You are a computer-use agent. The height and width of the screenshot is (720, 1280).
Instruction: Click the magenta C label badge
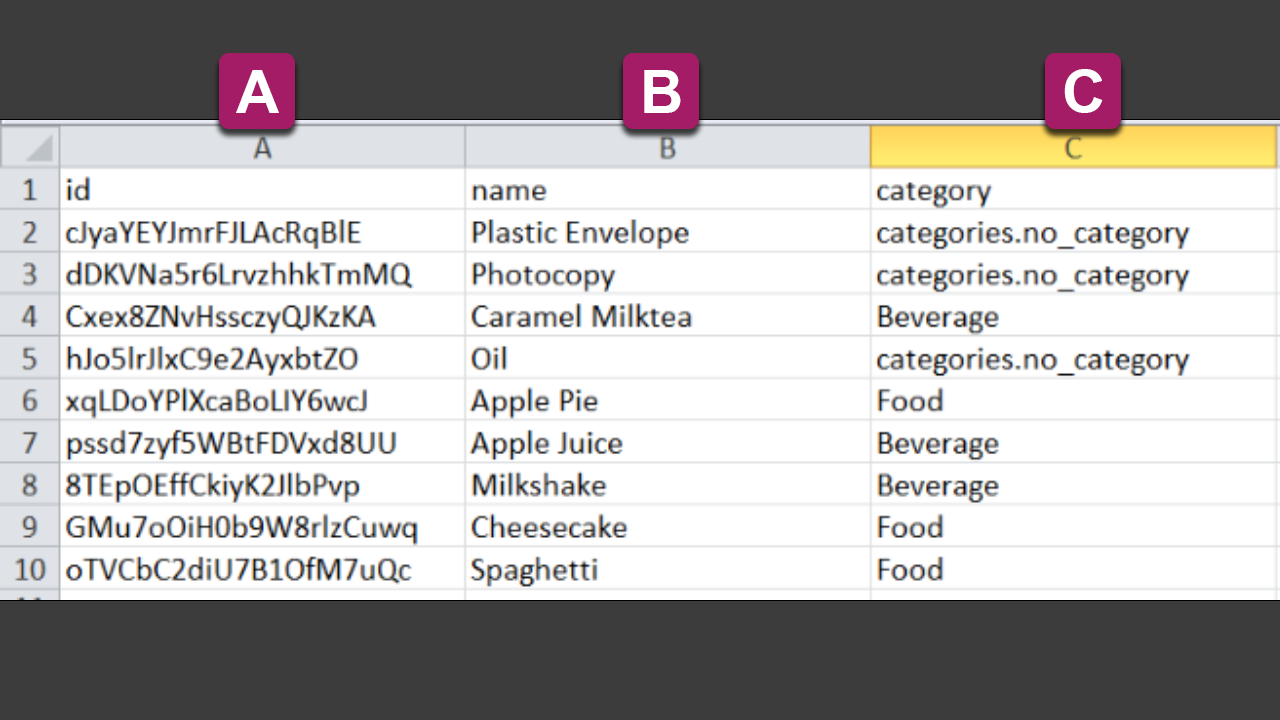(1083, 92)
